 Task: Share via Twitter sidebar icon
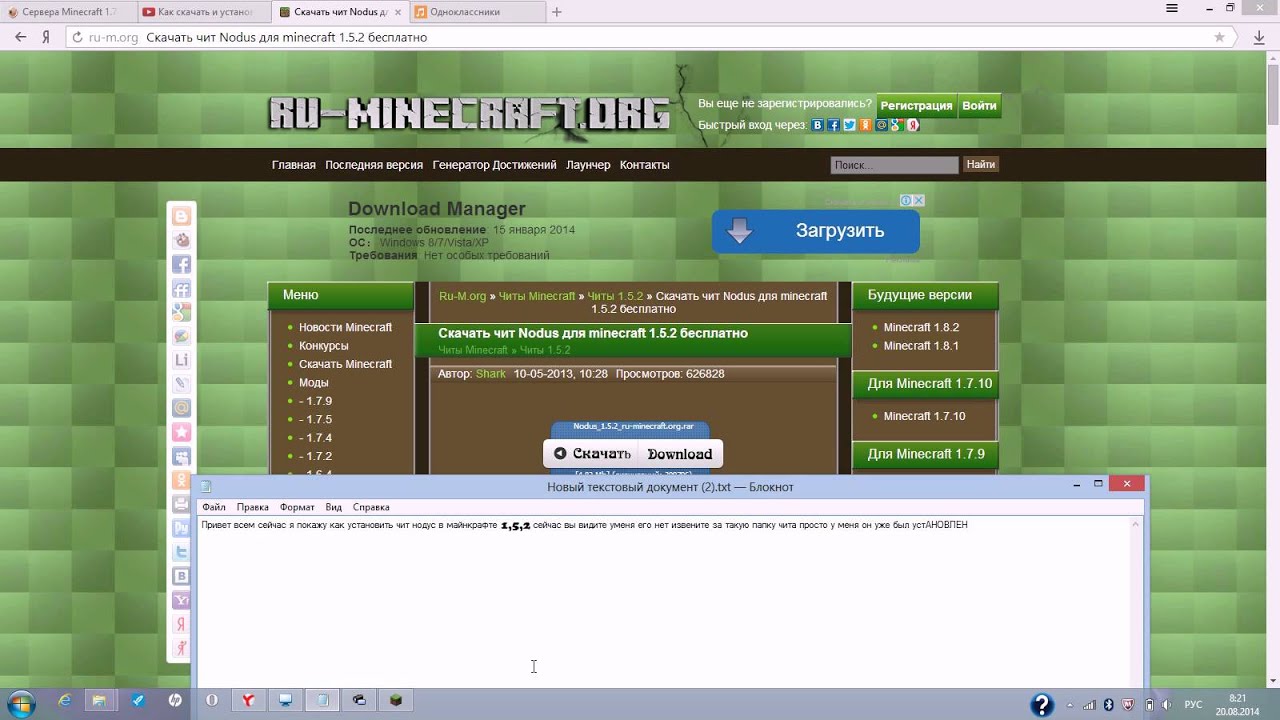tap(181, 552)
